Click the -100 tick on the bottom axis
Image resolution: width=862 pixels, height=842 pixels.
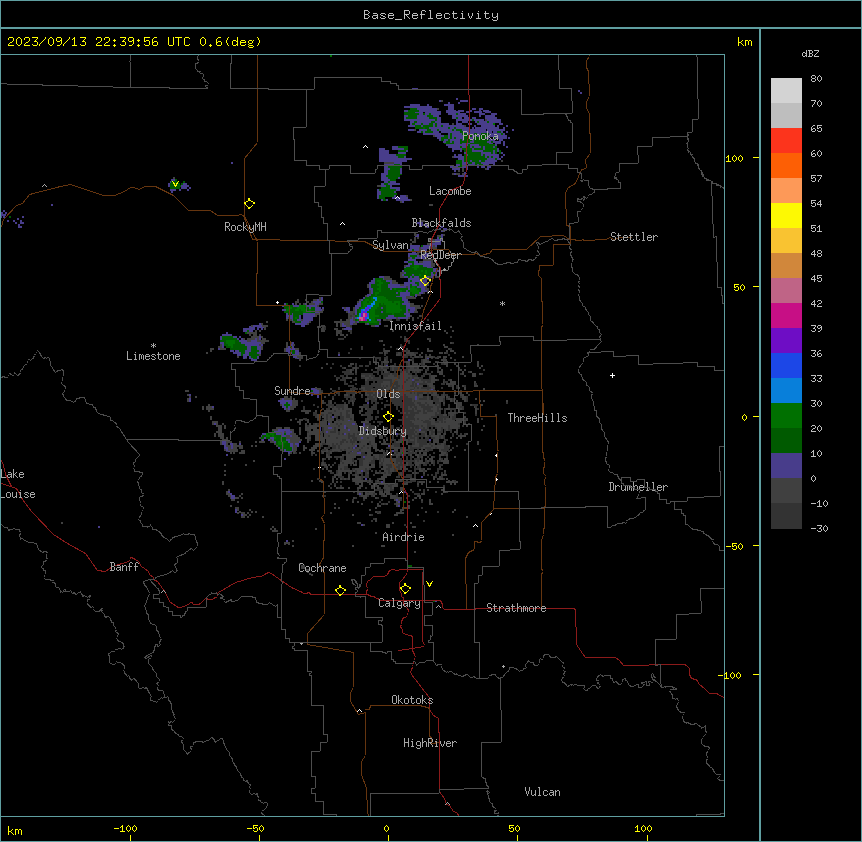[125, 828]
